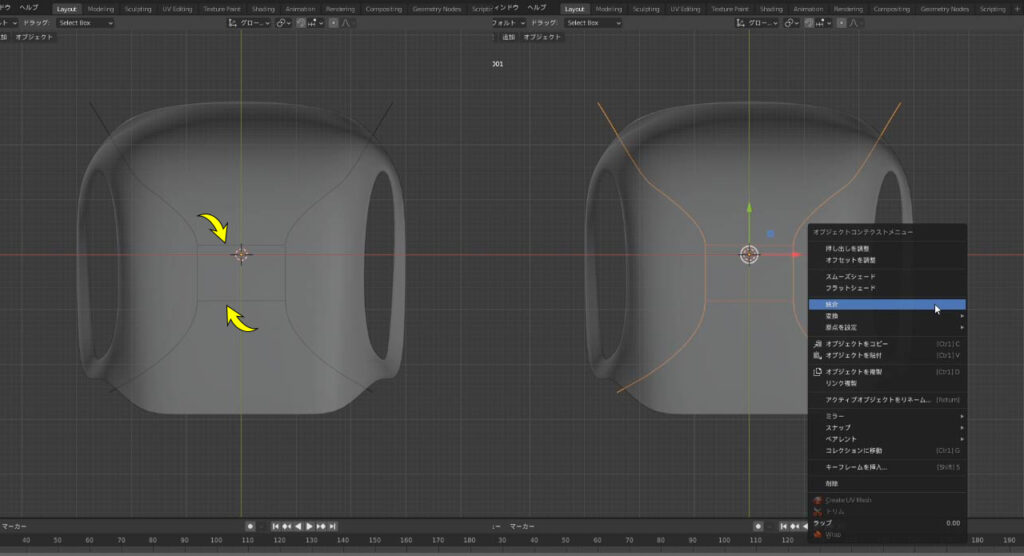The width and height of the screenshot is (1024, 556).
Task: Open proportional falloff icon in left window
Action: (x=345, y=23)
